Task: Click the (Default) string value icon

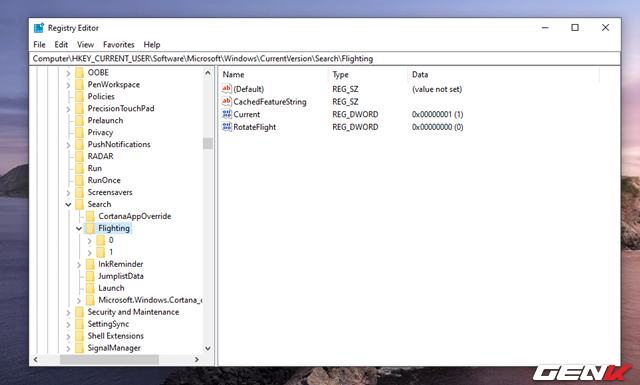Action: tap(227, 89)
